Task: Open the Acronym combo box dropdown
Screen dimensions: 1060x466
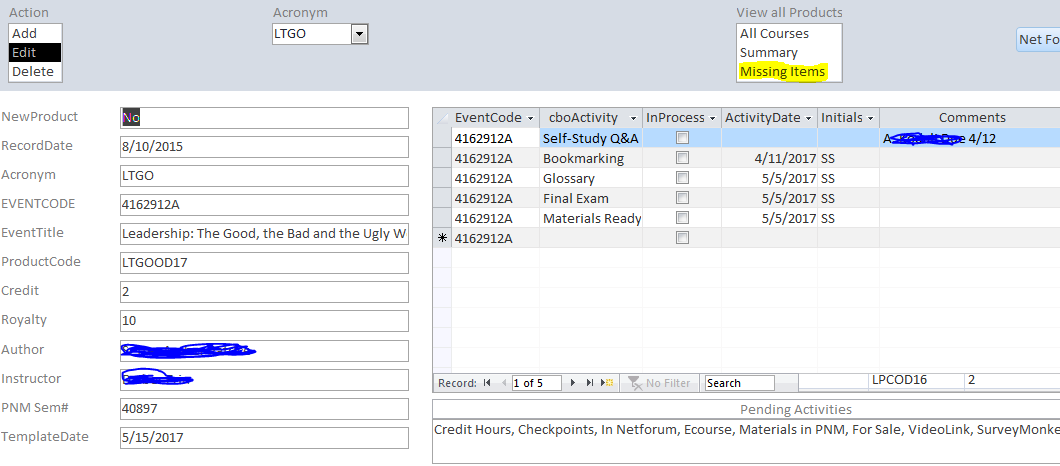Action: point(360,33)
